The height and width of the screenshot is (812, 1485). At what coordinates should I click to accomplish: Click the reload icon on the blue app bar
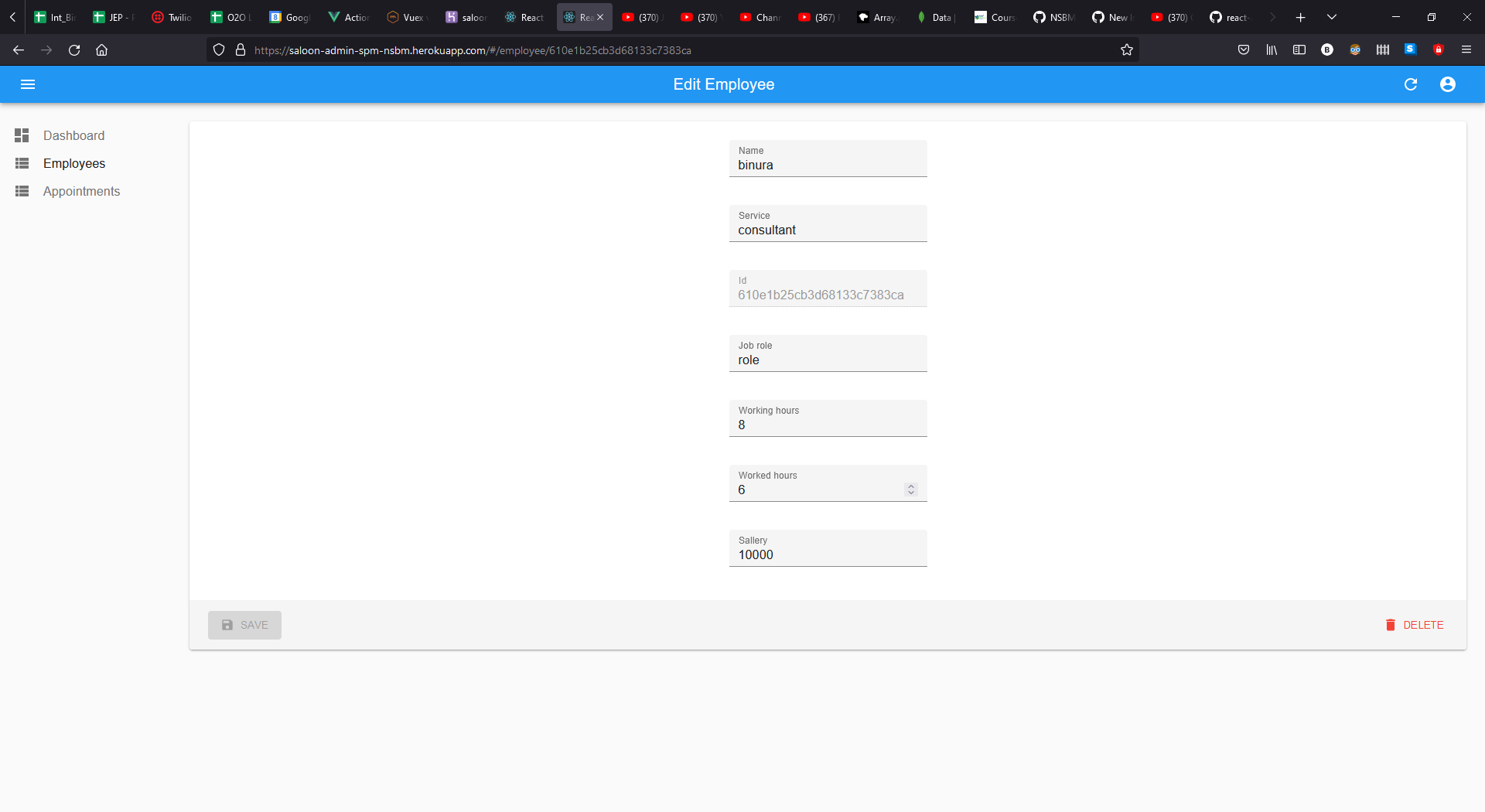point(1411,84)
